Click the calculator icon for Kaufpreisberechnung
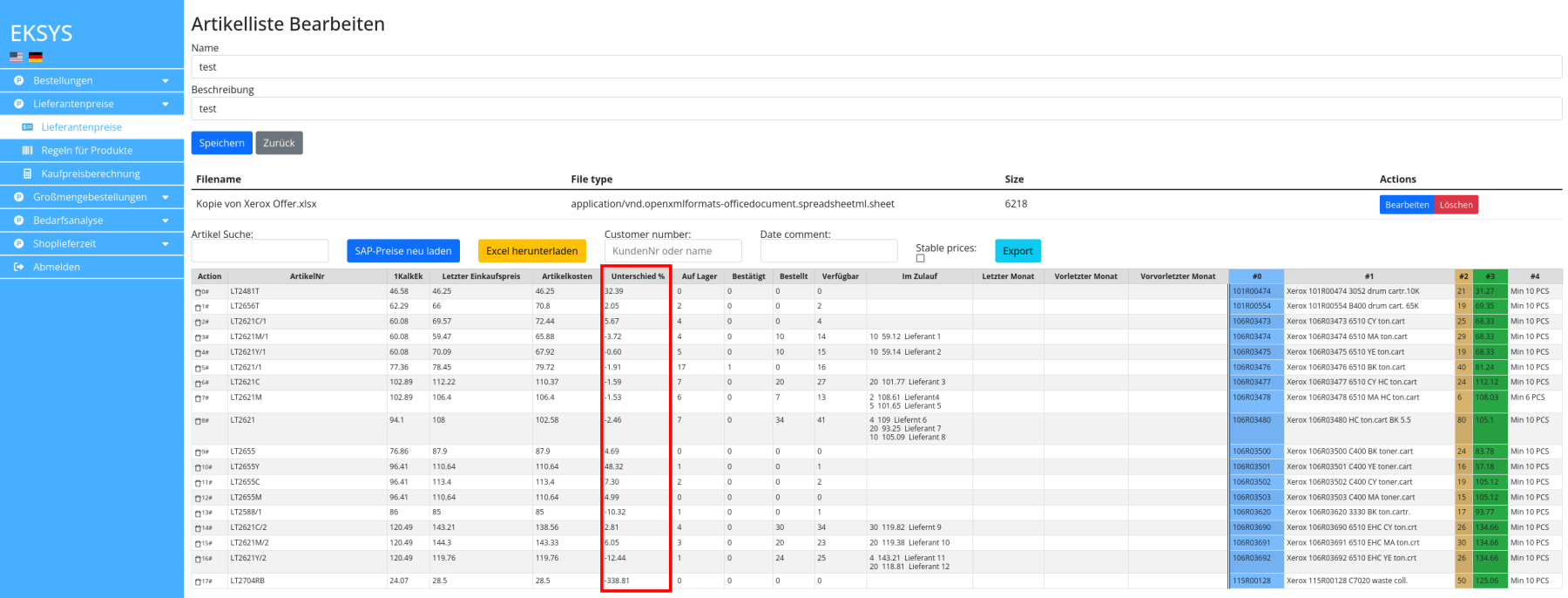The height and width of the screenshot is (598, 1568). [27, 174]
